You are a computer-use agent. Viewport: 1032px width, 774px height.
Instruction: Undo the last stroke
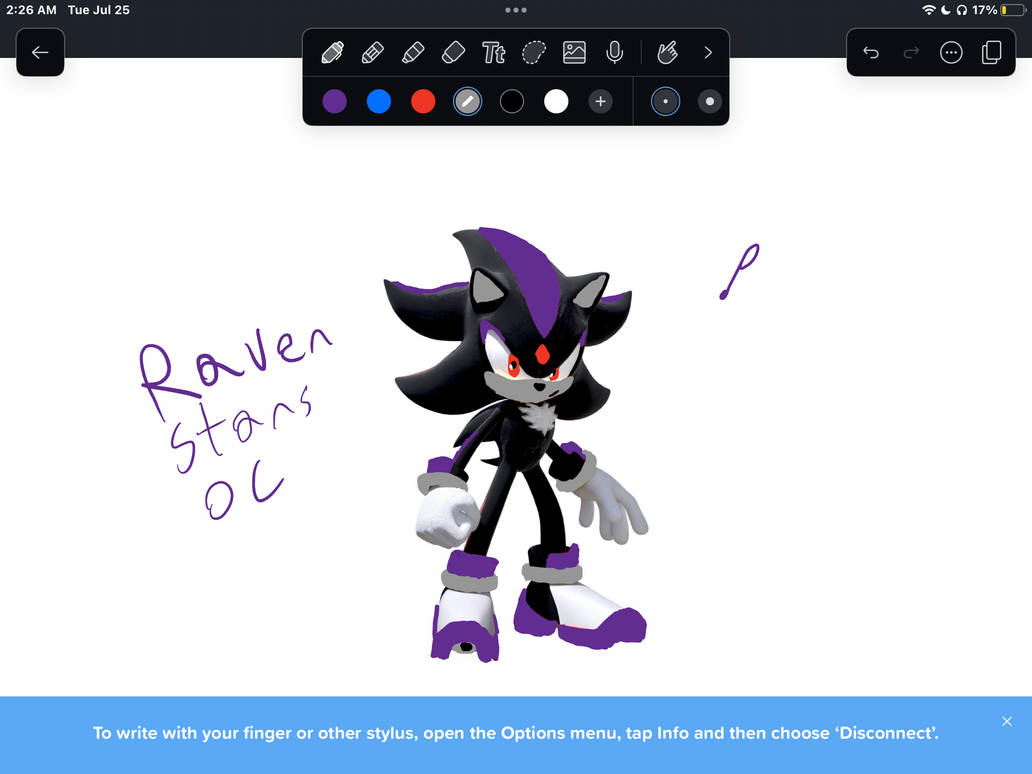(x=871, y=53)
